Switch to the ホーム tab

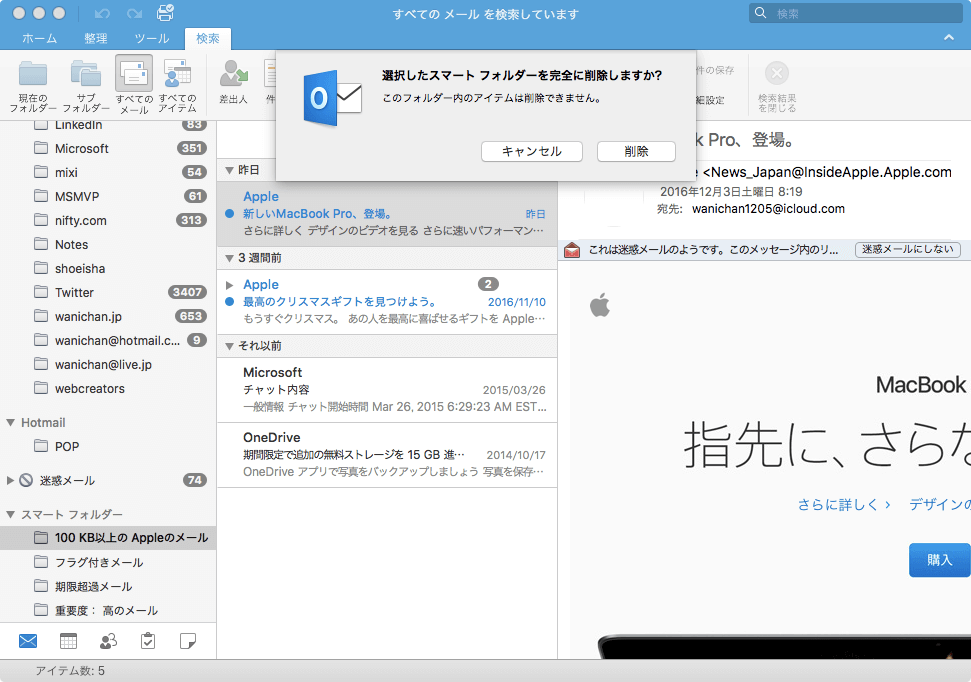[40, 38]
